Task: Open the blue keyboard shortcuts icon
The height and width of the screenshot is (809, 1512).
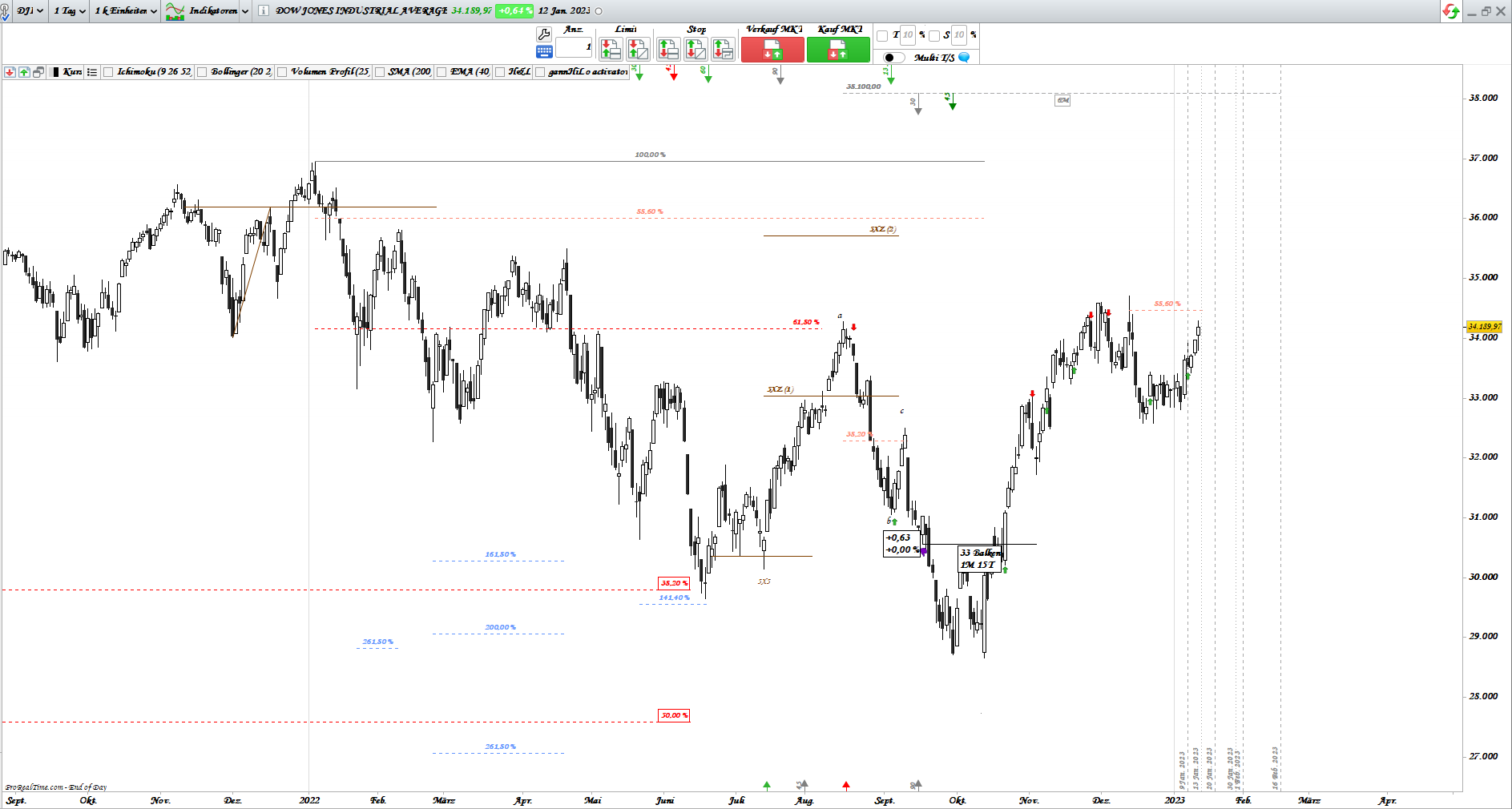Action: [544, 52]
